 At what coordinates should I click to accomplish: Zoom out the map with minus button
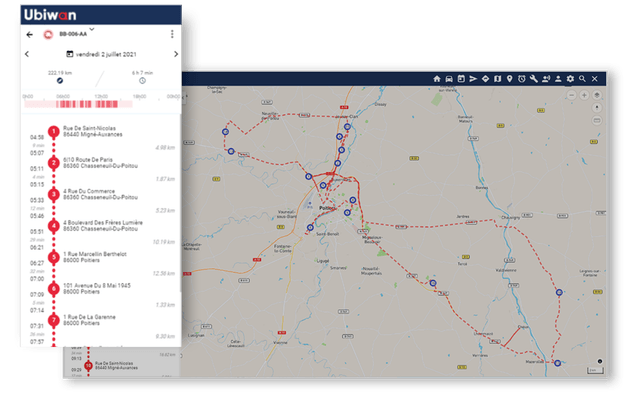[x=572, y=95]
